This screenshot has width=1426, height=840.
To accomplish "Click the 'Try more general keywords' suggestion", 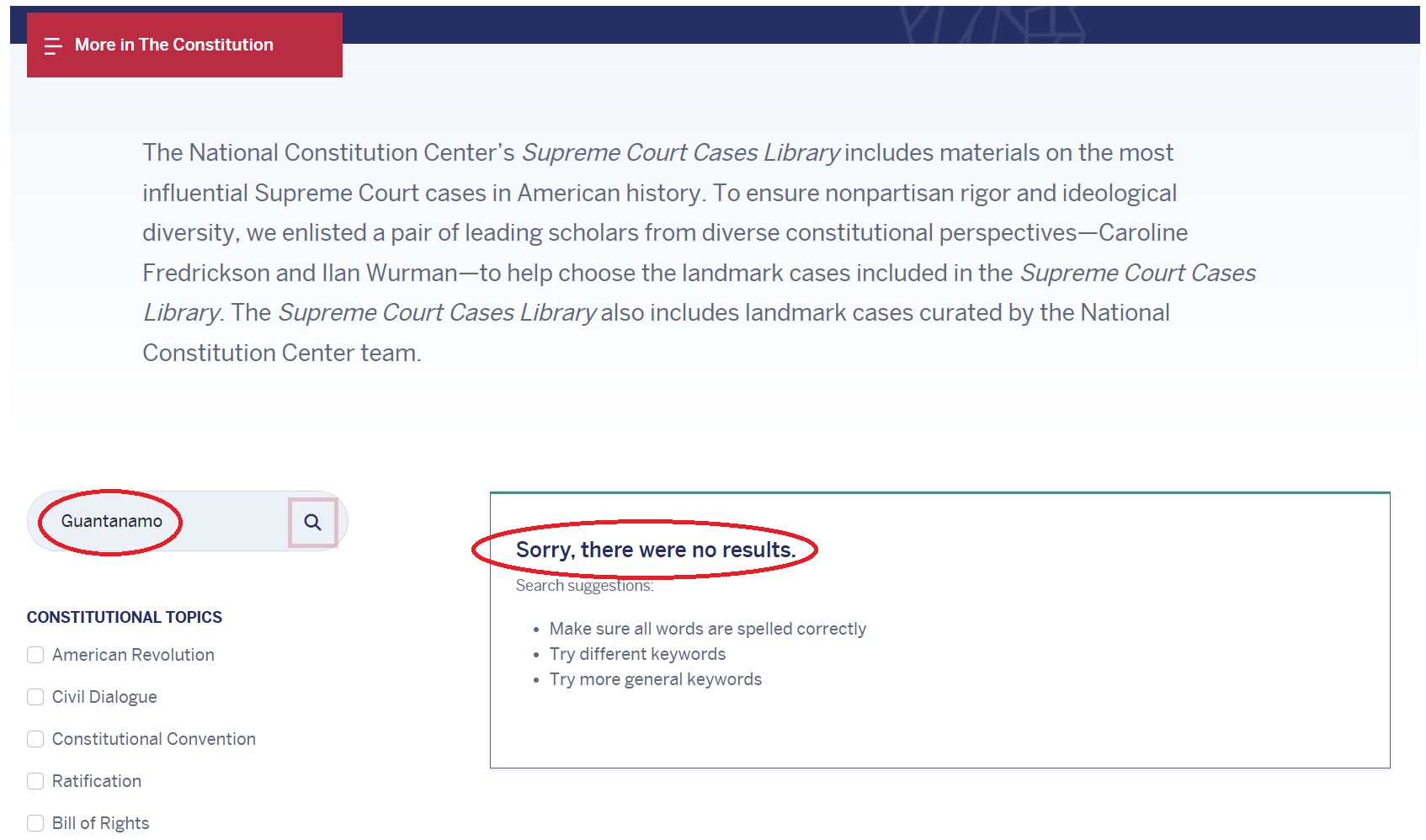I will [x=655, y=679].
